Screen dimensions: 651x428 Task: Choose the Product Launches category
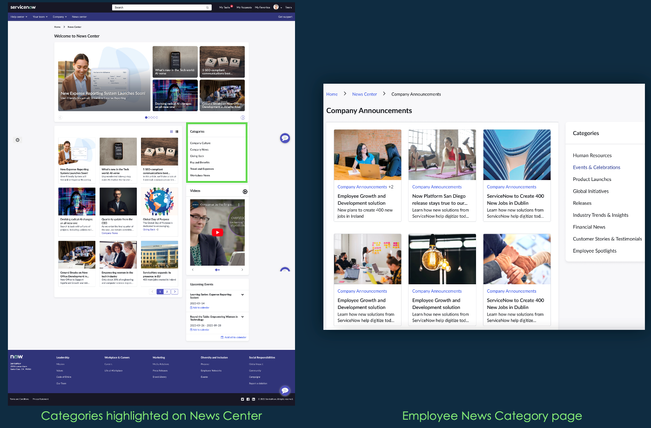592,179
